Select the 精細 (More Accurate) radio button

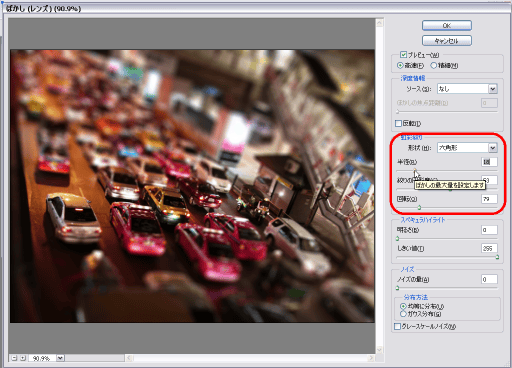[x=433, y=65]
